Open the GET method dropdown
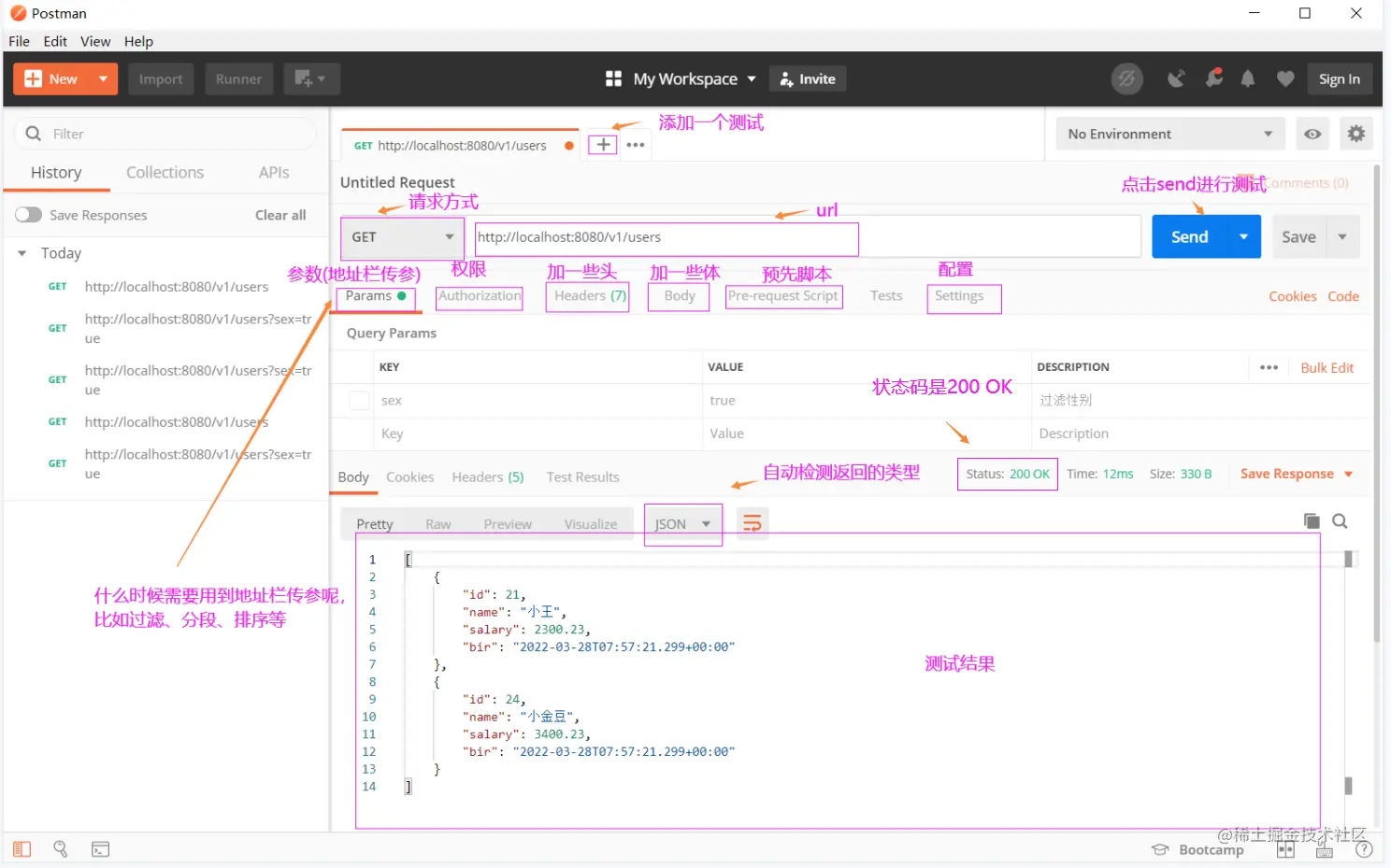Image resolution: width=1391 pixels, height=868 pixels. (x=402, y=237)
